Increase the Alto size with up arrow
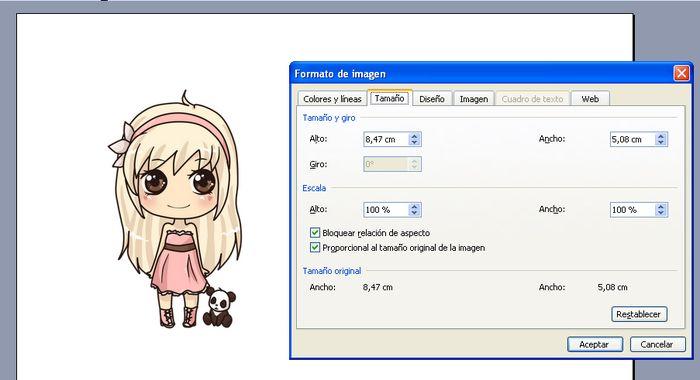Screen dimensions: 700x380 (x=415, y=136)
